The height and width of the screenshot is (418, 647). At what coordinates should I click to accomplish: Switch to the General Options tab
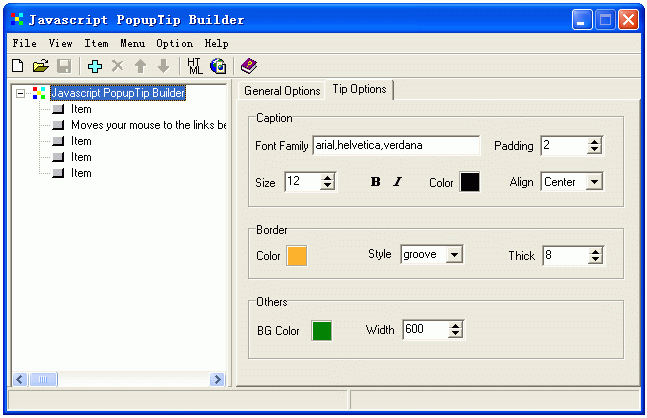pyautogui.click(x=282, y=91)
